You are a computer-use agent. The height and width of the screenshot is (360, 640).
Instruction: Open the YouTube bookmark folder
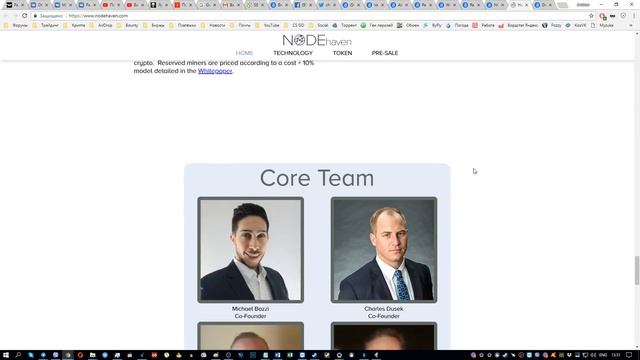(268, 25)
